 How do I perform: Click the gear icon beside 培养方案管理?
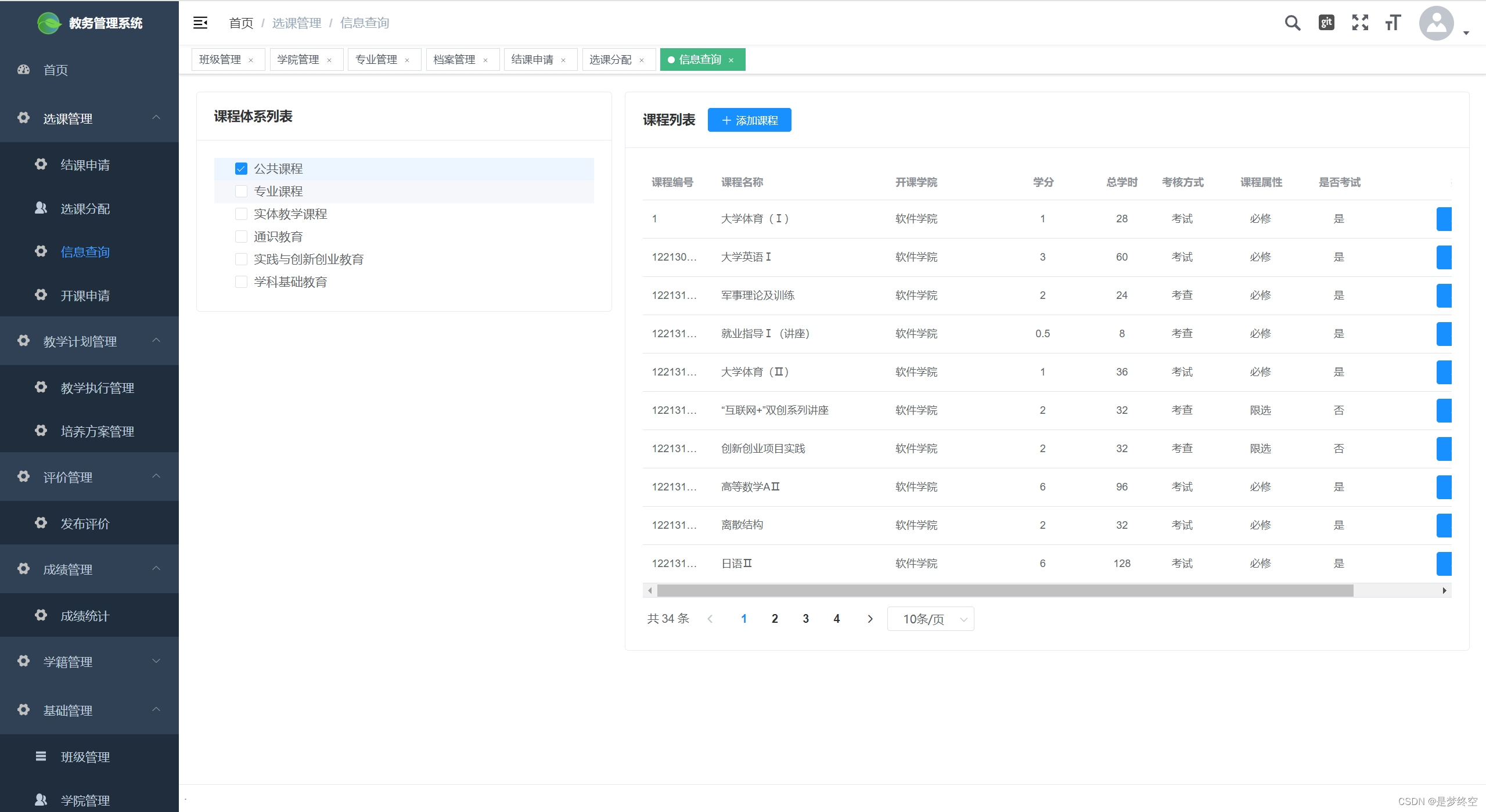click(41, 431)
